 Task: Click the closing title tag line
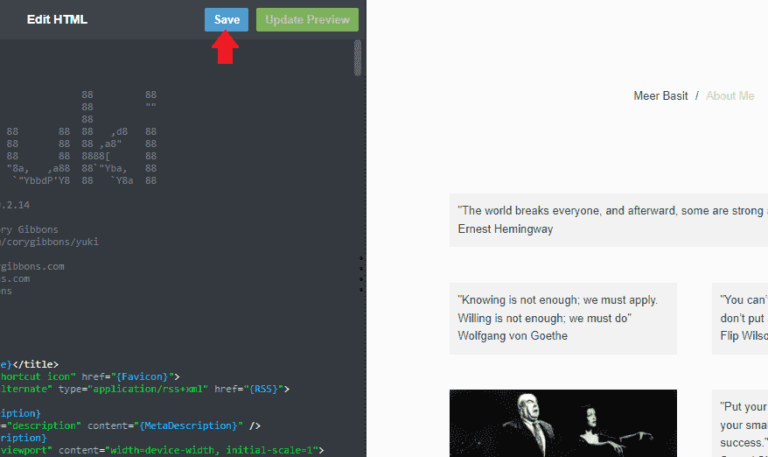coord(29,364)
